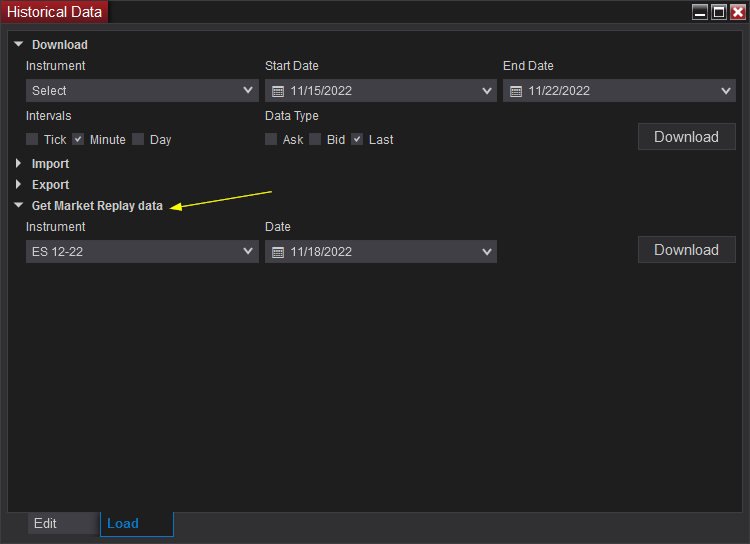Open the Instrument Select dropdown under Download
Screen dimensions: 750x544
coord(142,90)
